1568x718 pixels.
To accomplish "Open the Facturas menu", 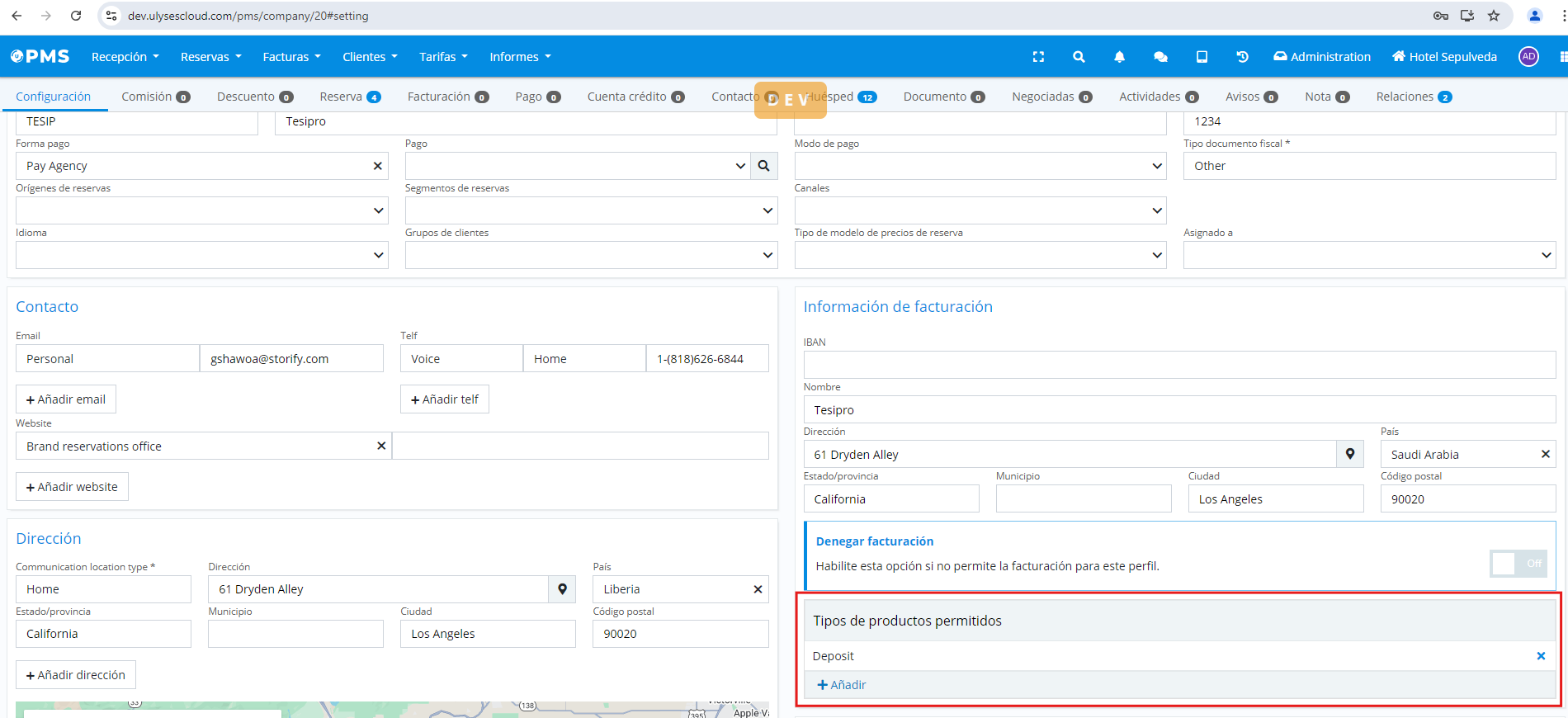I will point(291,57).
